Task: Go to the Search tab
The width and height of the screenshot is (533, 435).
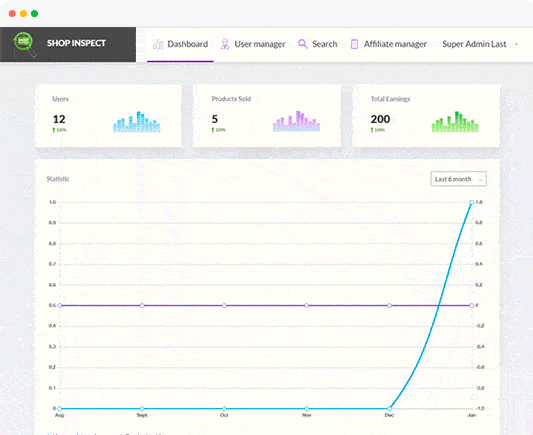Action: coord(317,44)
